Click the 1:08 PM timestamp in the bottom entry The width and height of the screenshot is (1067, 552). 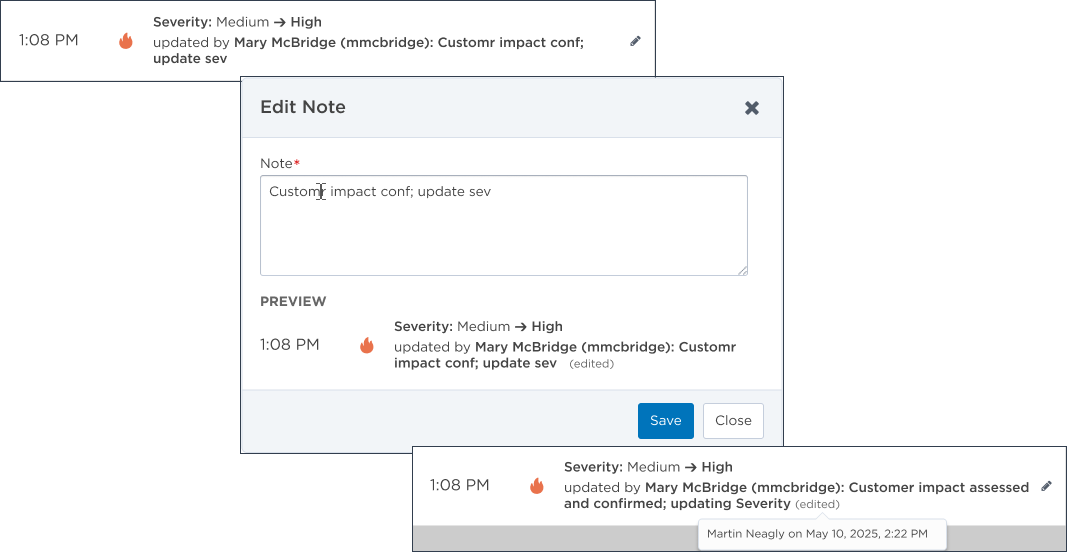pos(460,485)
